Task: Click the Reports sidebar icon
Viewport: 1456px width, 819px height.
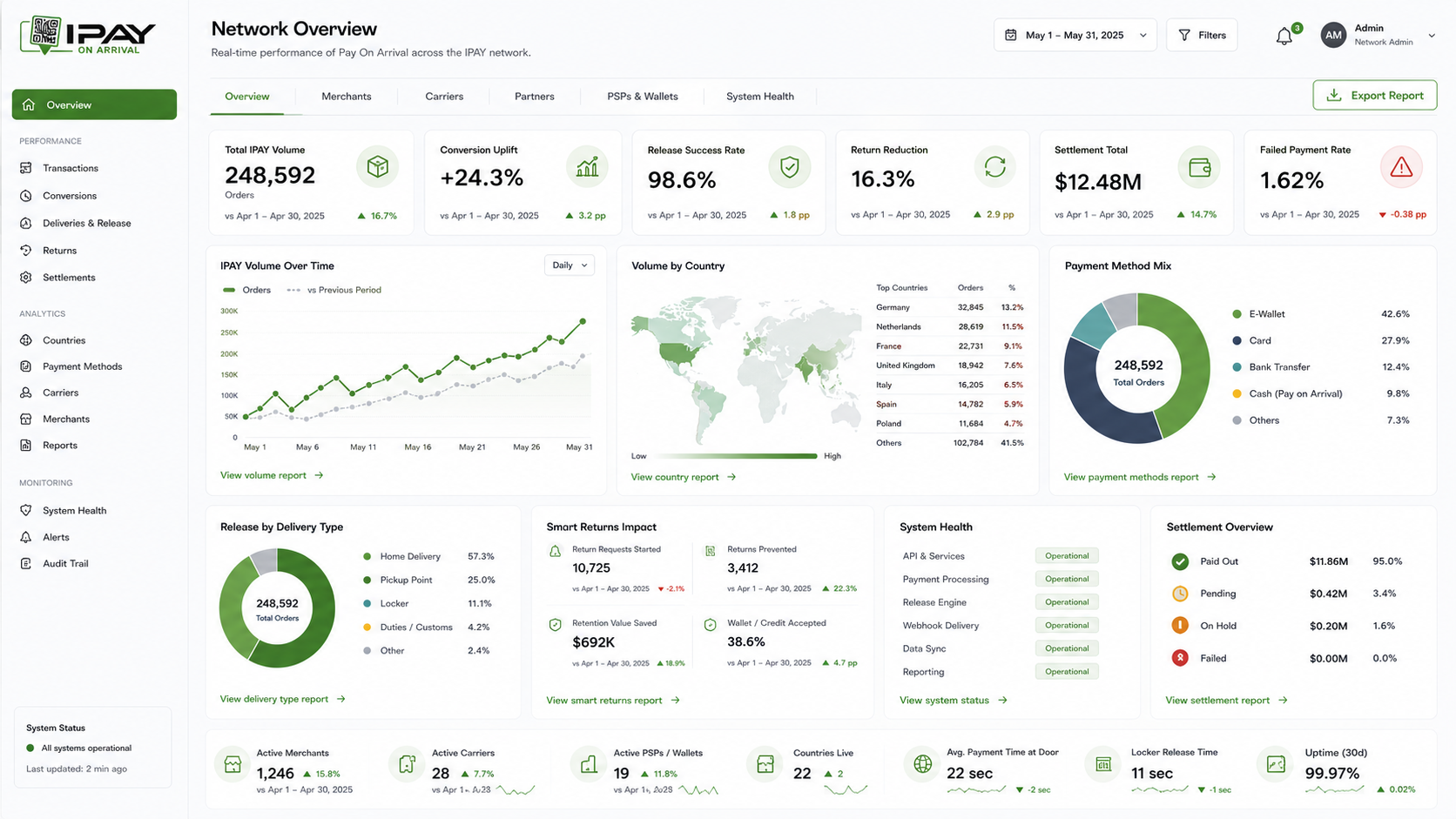Action: coord(26,445)
